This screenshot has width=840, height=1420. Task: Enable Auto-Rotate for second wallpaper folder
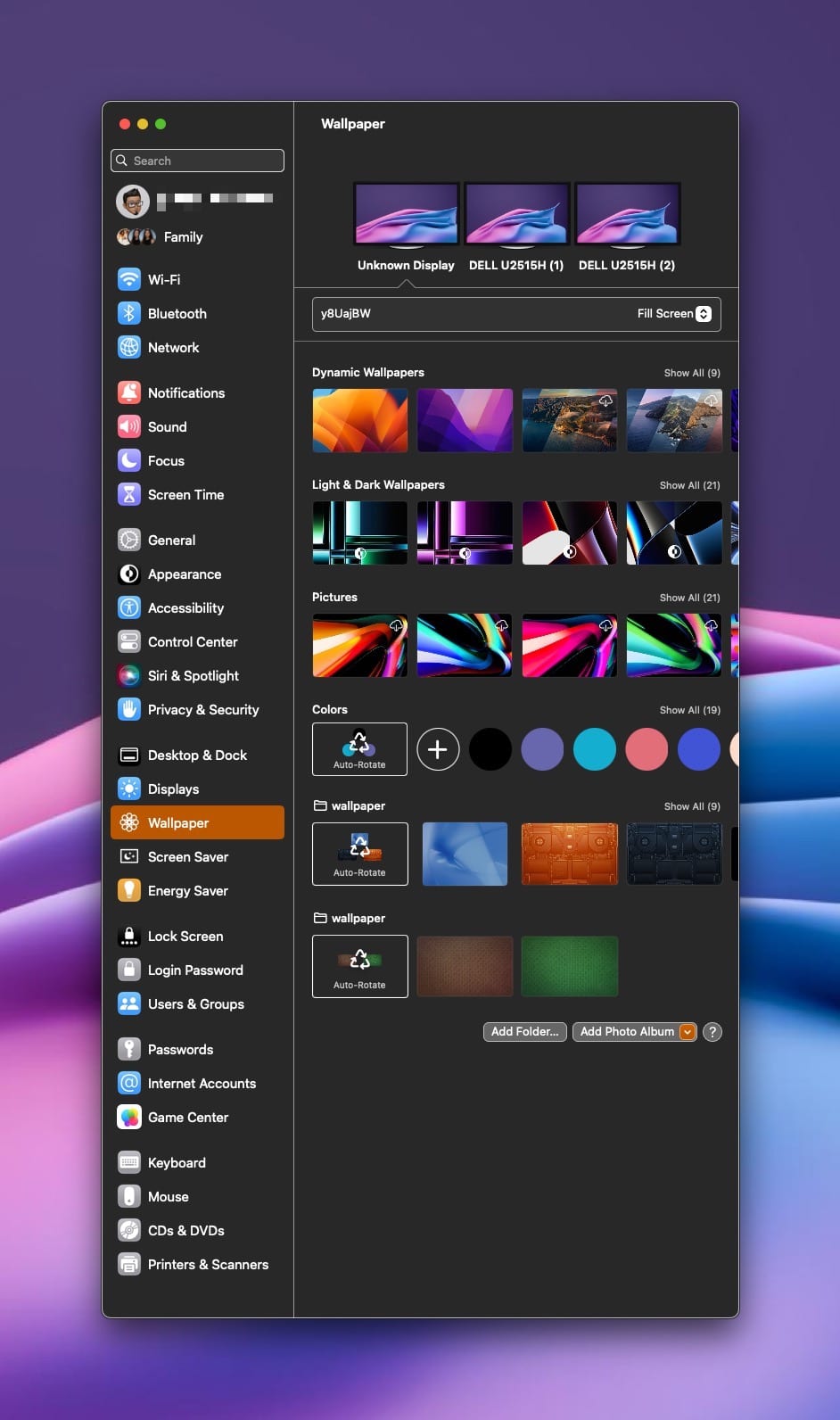click(x=359, y=966)
